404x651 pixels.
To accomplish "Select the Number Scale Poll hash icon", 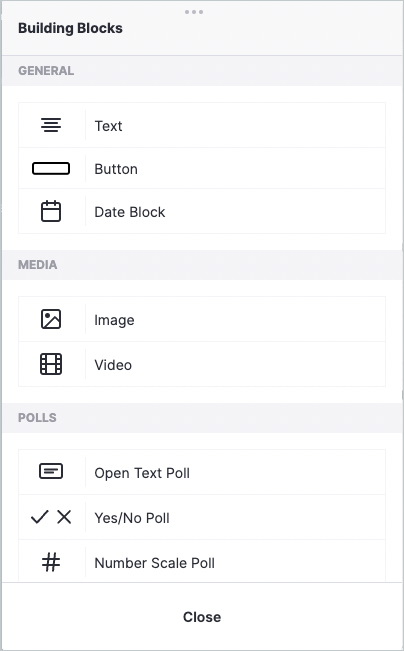I will tap(51, 563).
